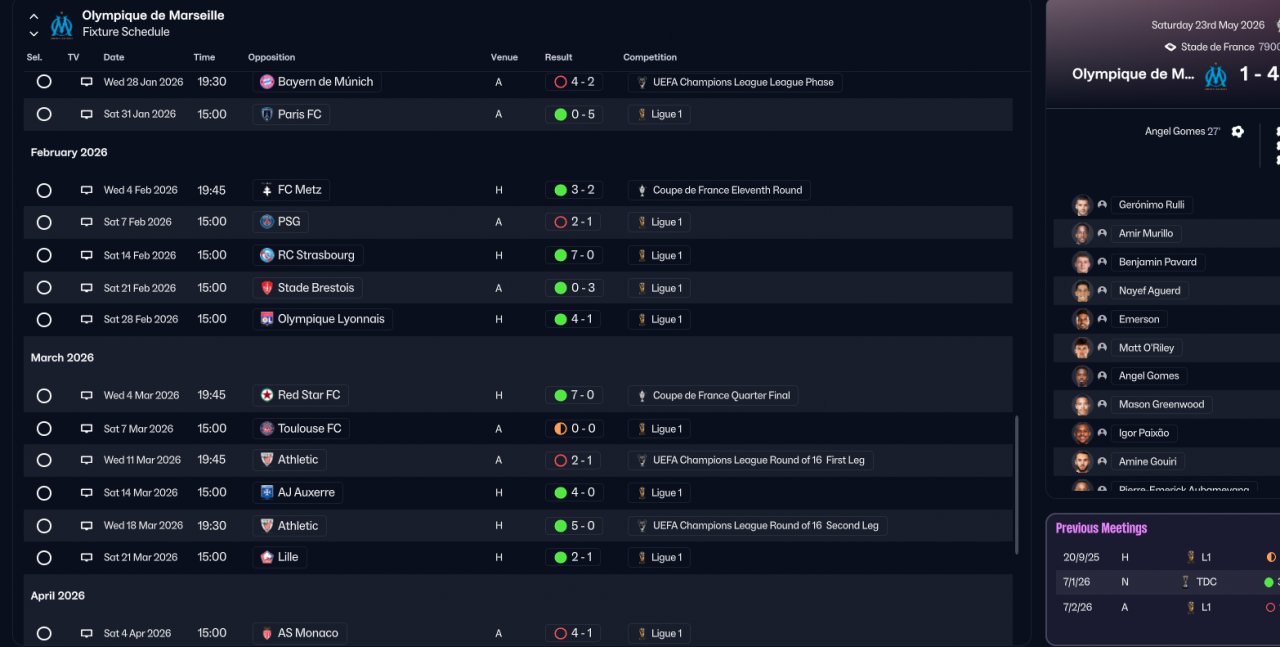The width and height of the screenshot is (1280, 647).
Task: Open Angel Gomes player name in lineup
Action: pyautogui.click(x=1149, y=376)
